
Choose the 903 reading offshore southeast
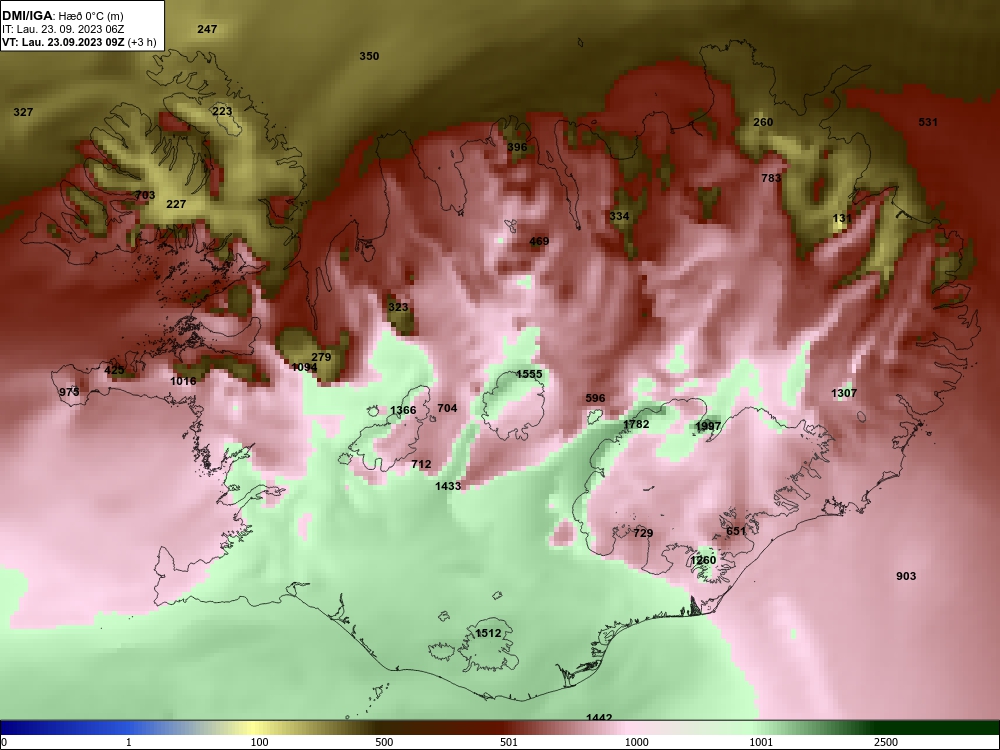tap(906, 577)
